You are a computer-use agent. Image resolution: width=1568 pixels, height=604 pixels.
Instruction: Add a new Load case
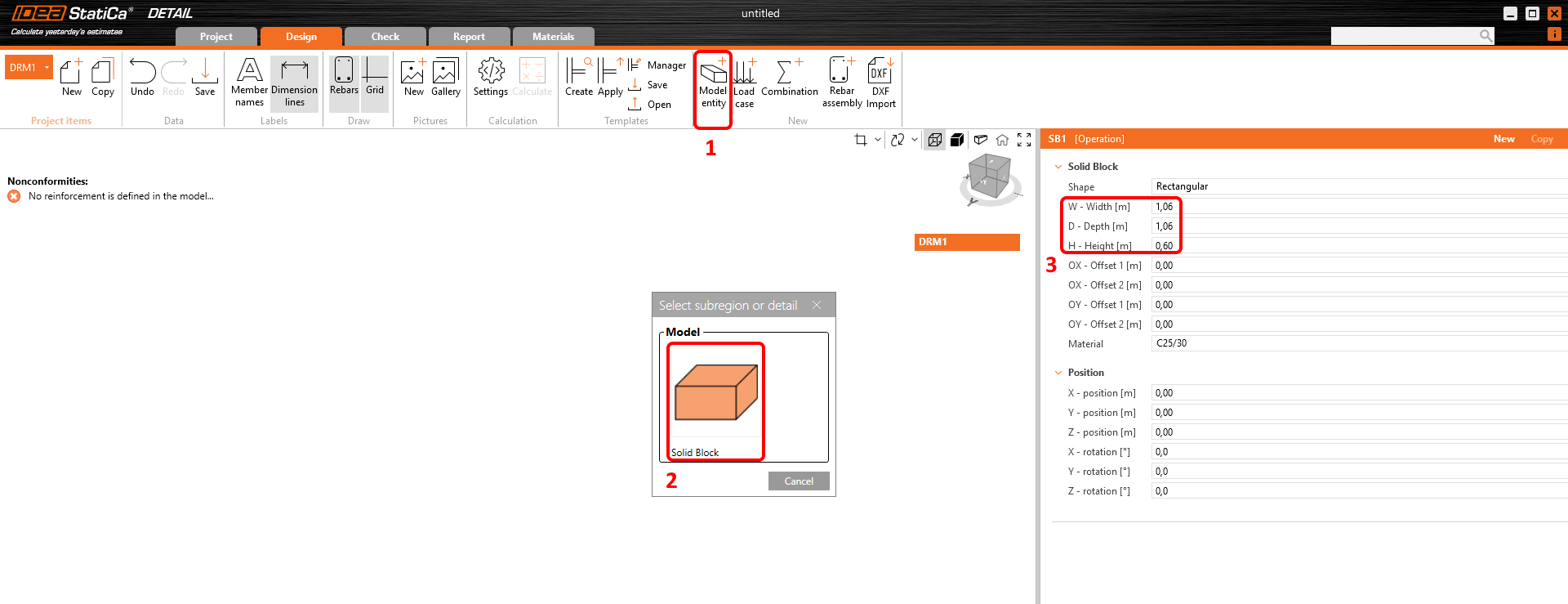(x=744, y=74)
